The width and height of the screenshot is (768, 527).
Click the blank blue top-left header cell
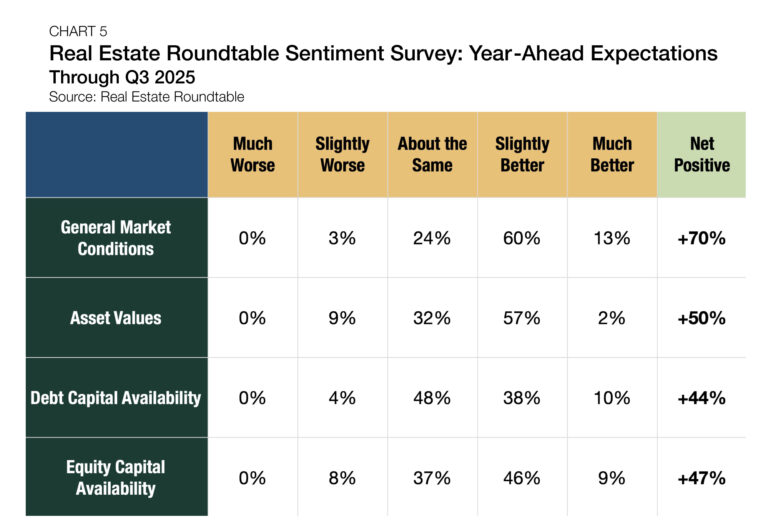116,154
